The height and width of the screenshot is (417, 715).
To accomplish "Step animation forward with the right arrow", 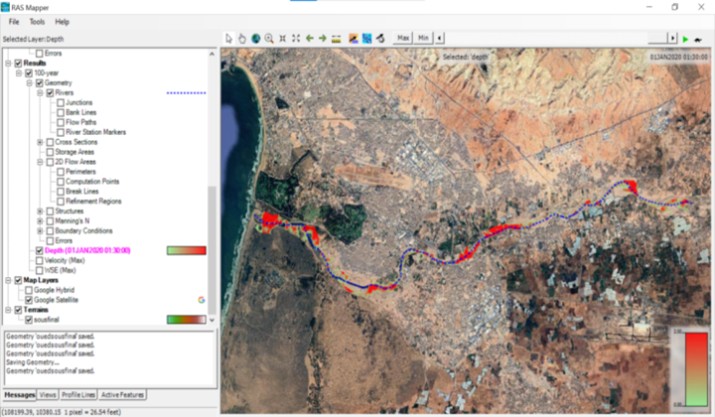I will coord(673,38).
